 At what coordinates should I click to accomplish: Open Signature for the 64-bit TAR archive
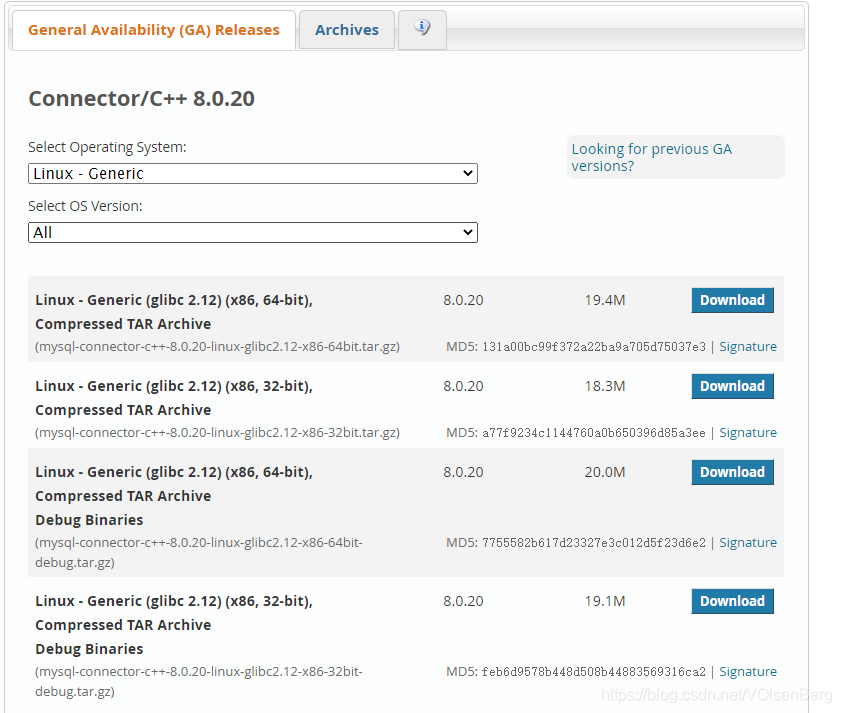click(x=748, y=346)
